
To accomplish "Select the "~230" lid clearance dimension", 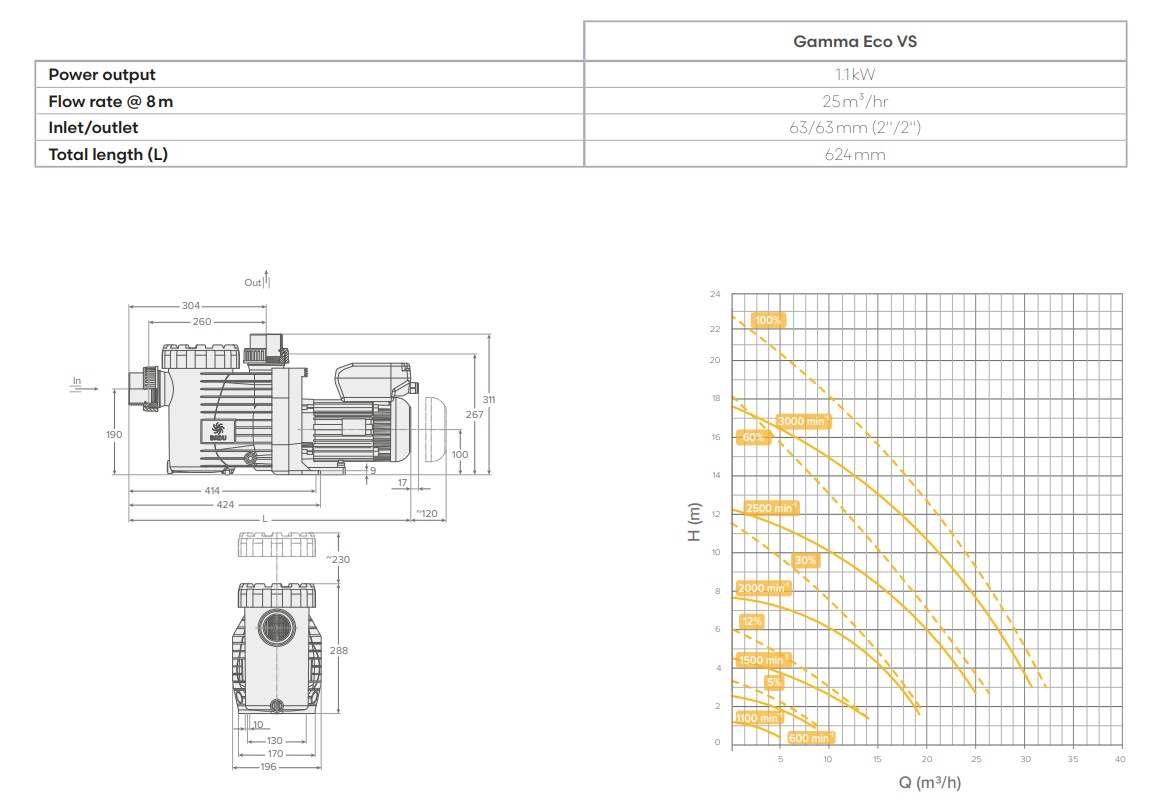I will (338, 560).
